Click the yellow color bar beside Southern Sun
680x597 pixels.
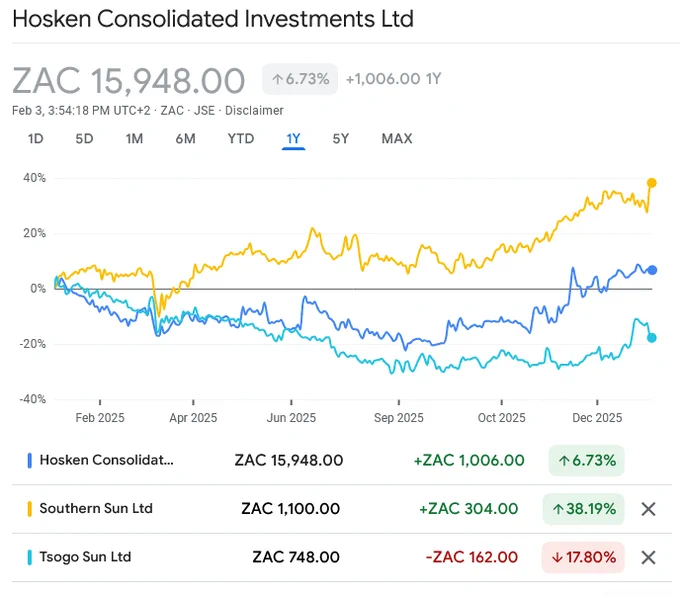pyautogui.click(x=29, y=509)
